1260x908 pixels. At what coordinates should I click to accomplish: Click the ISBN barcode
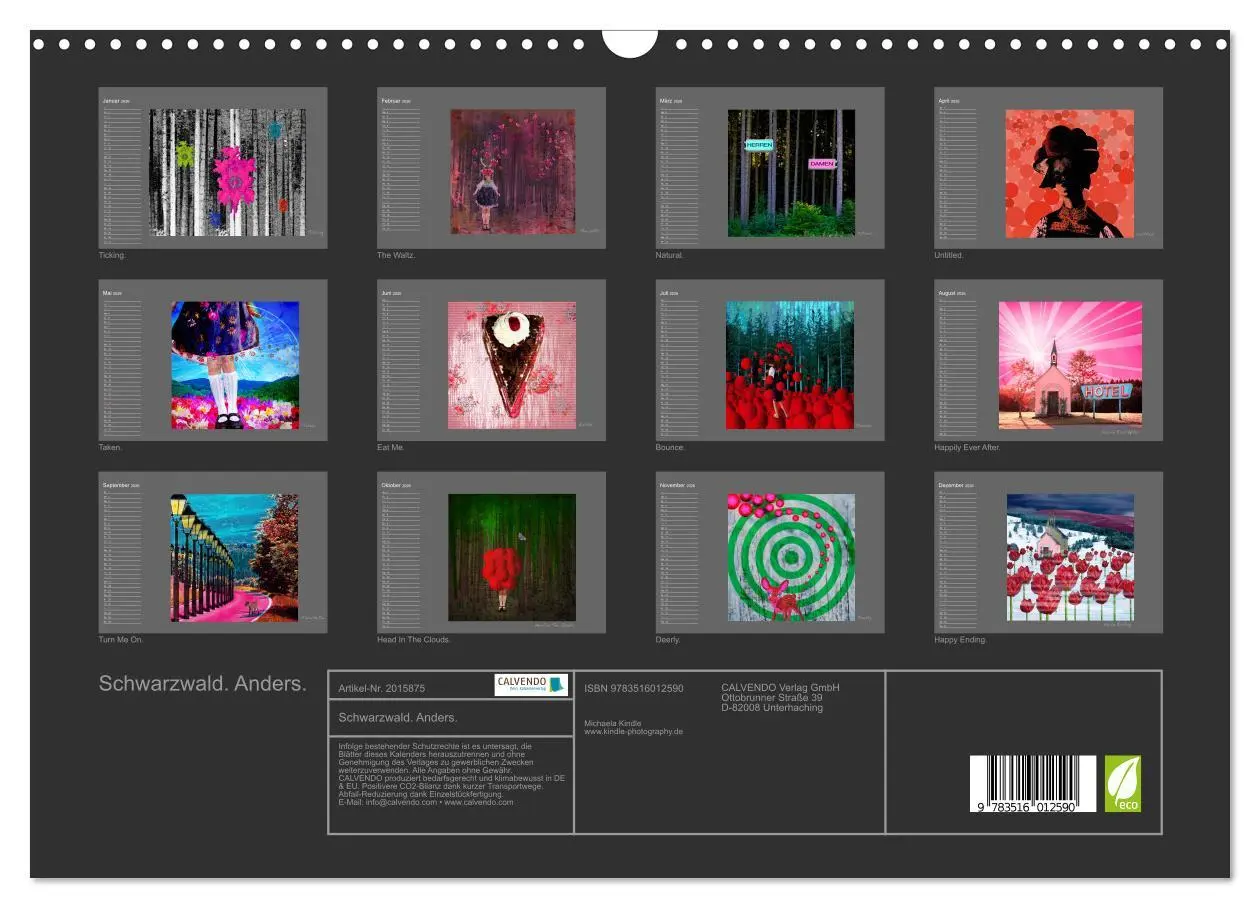pos(1033,784)
